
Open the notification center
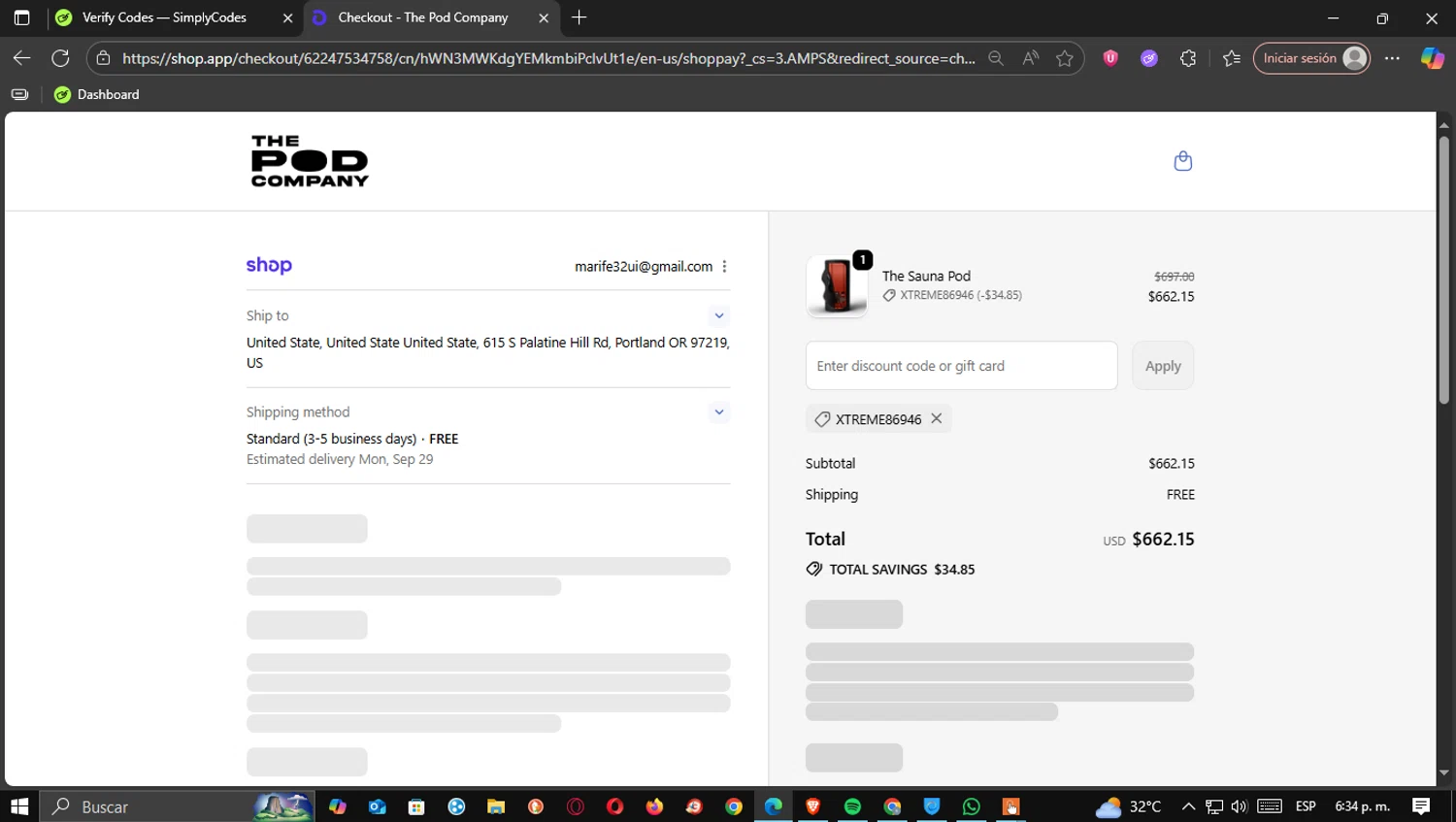(1421, 806)
